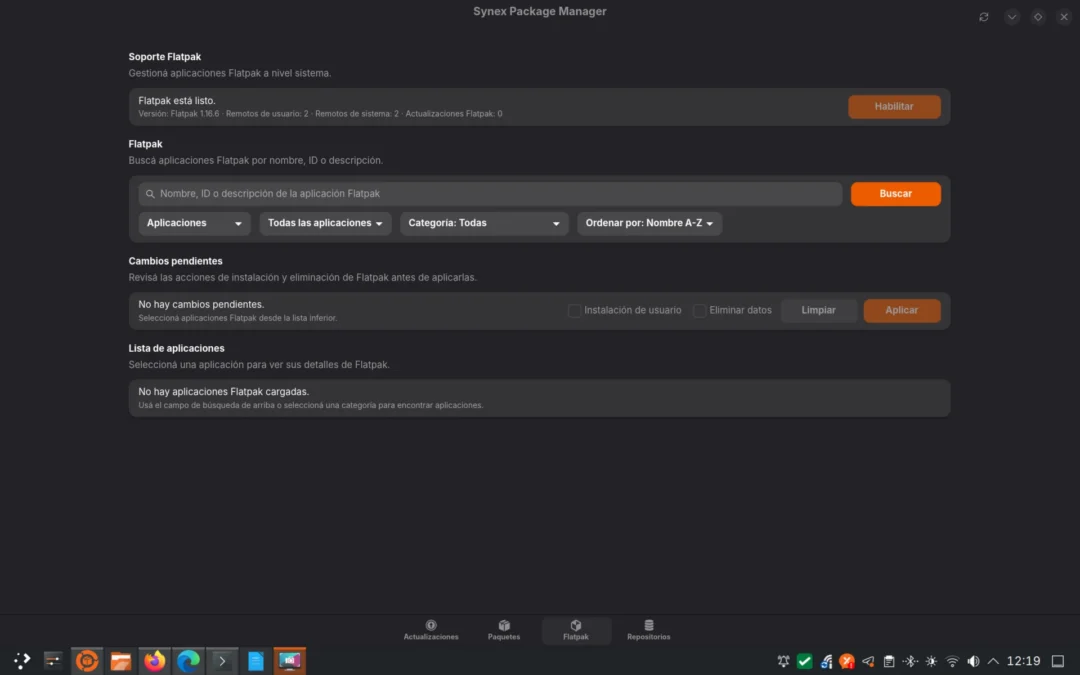The image size is (1080, 675).
Task: Expand the Categoría: Todas dropdown
Action: (x=484, y=223)
